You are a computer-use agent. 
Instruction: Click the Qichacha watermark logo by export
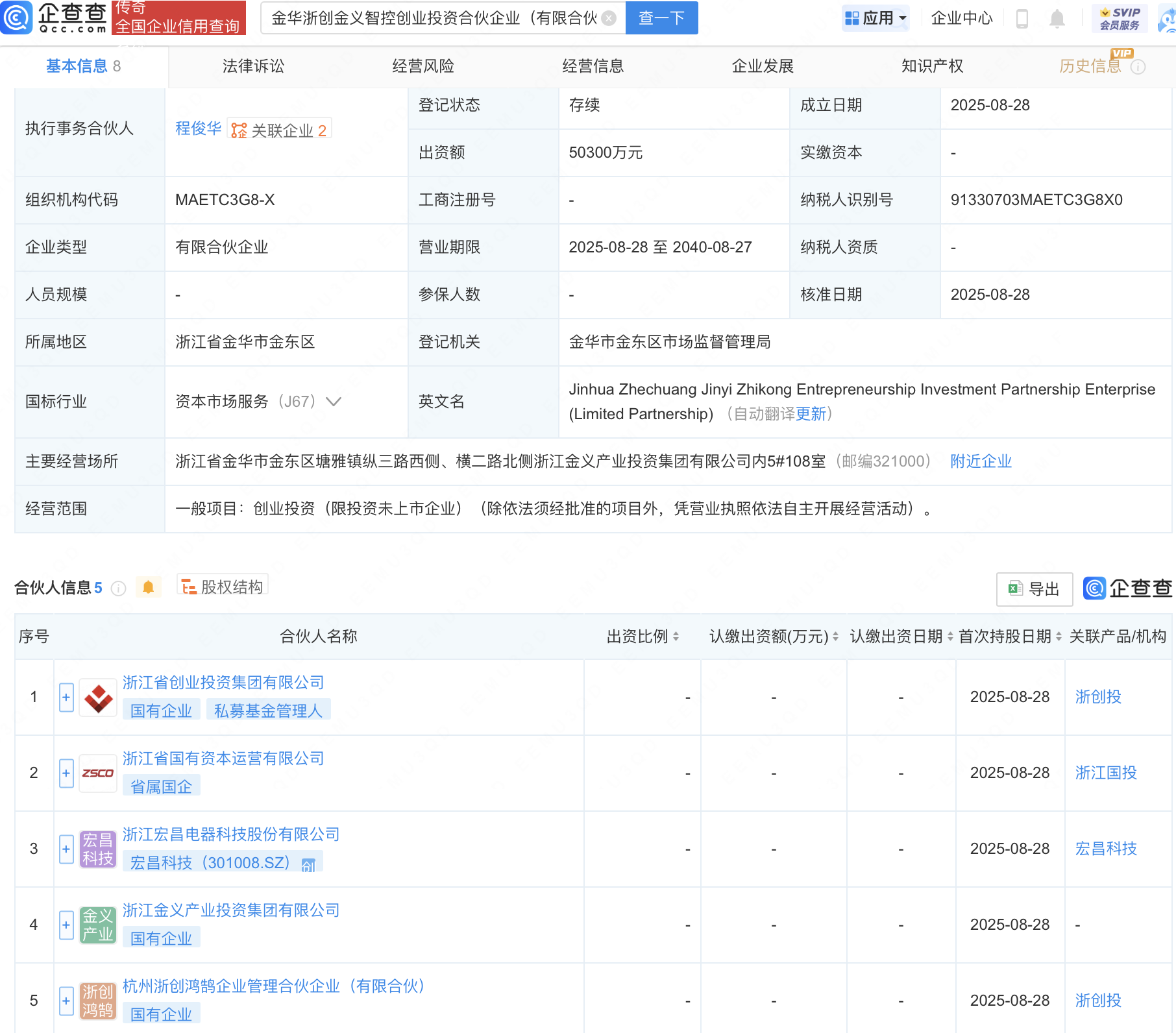(1127, 589)
